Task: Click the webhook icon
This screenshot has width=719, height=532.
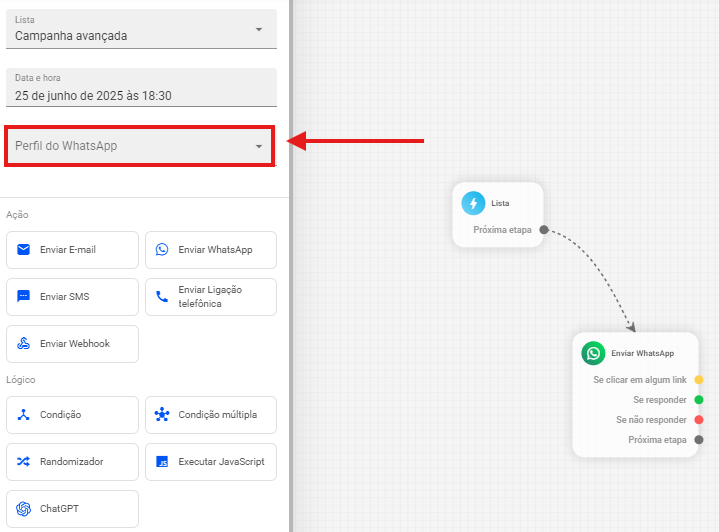Action: coord(24,344)
